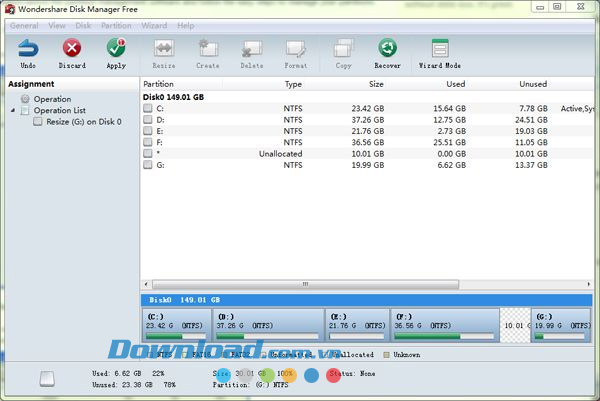
Task: Select the Operation List tree item
Action: [x=60, y=111]
